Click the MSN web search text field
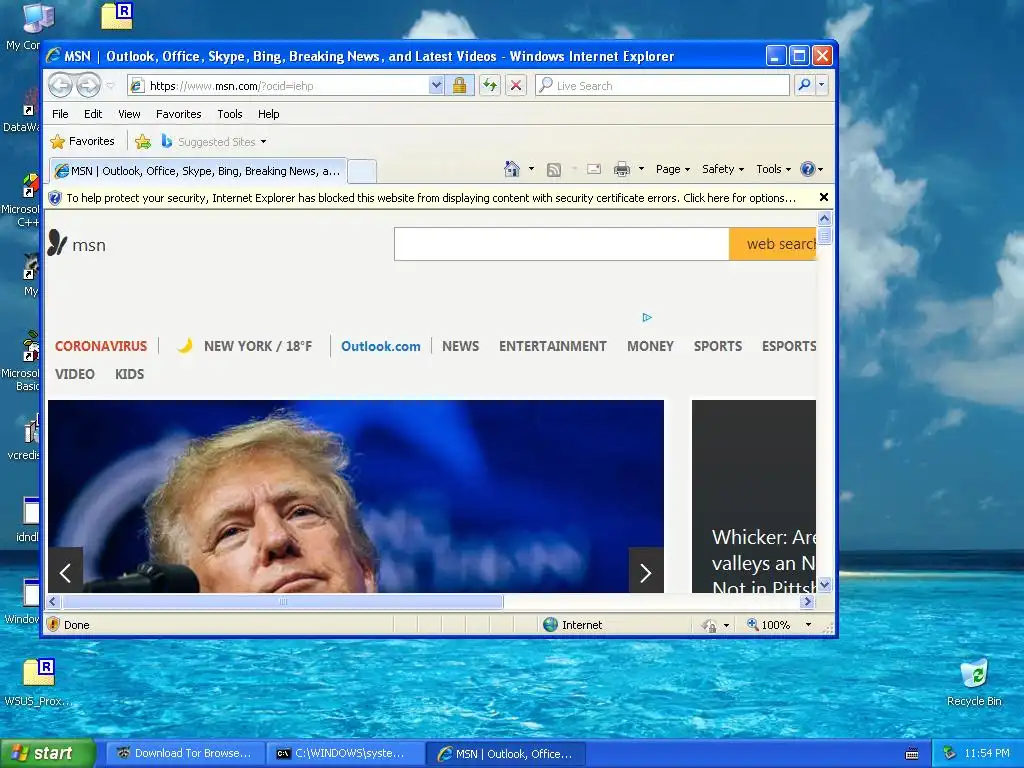 (562, 244)
